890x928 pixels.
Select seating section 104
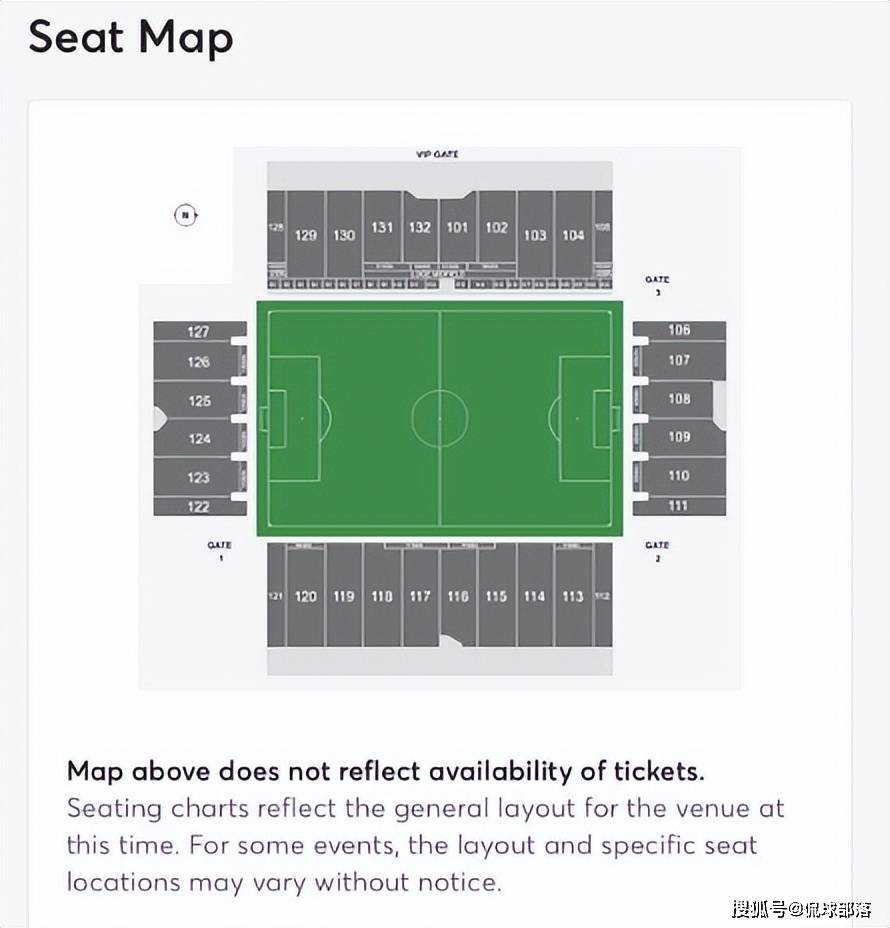[x=573, y=234]
